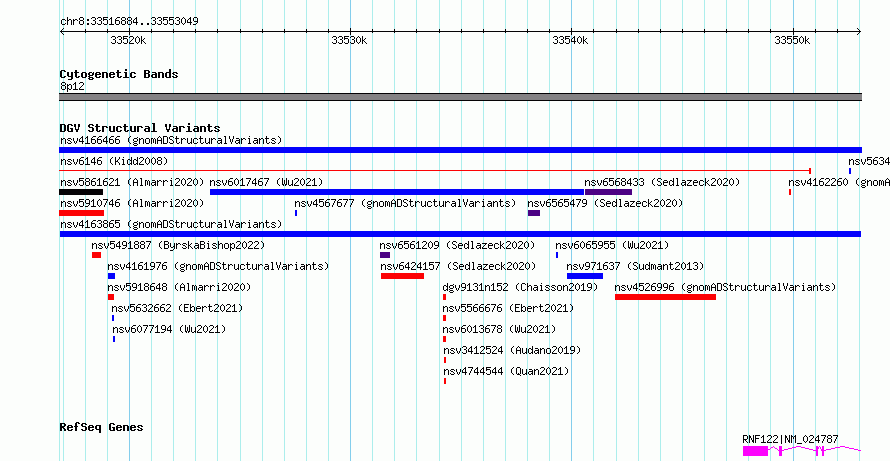Click the magenta RNF122 gene exon block

pos(755,451)
